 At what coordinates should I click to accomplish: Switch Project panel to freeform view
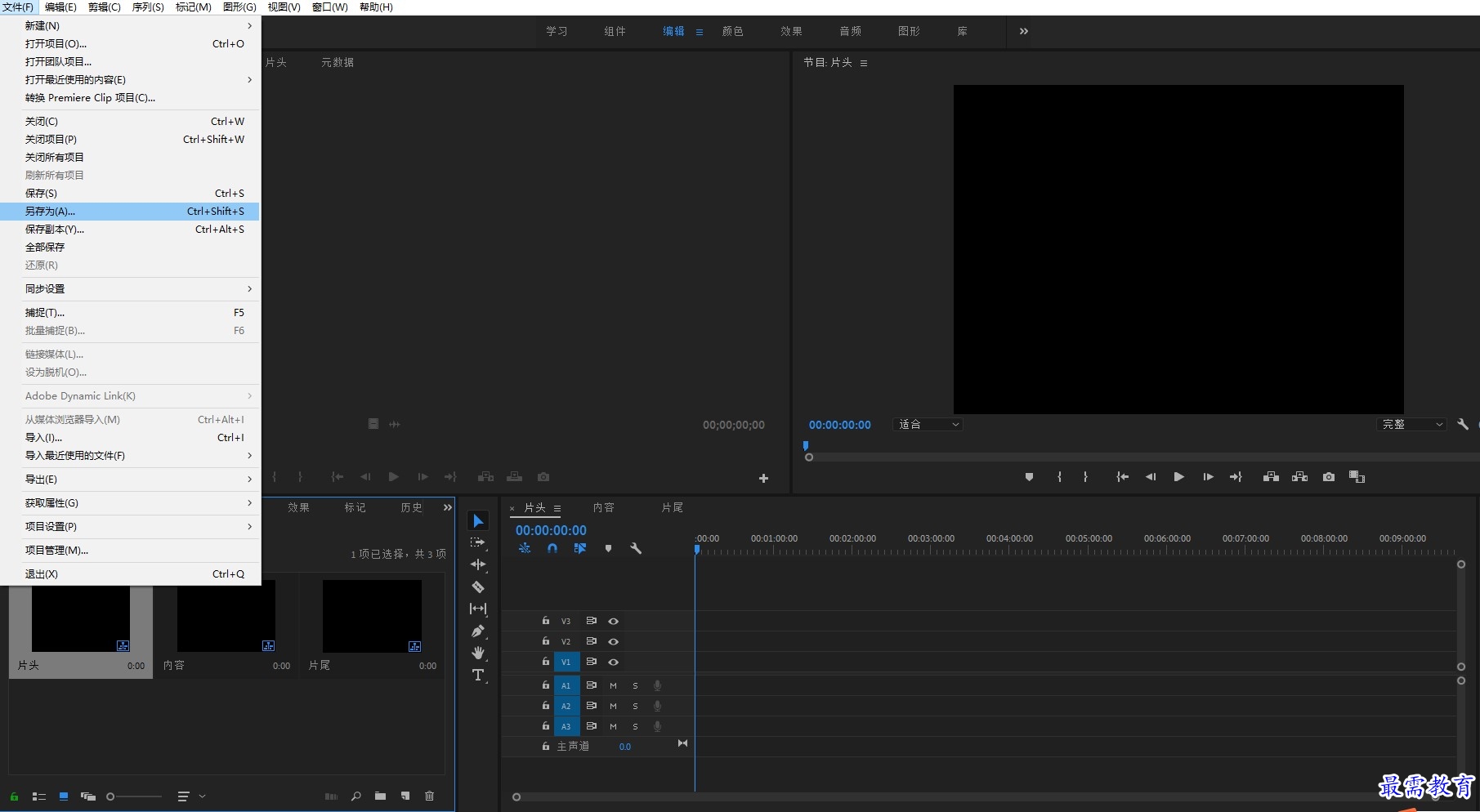tap(88, 796)
